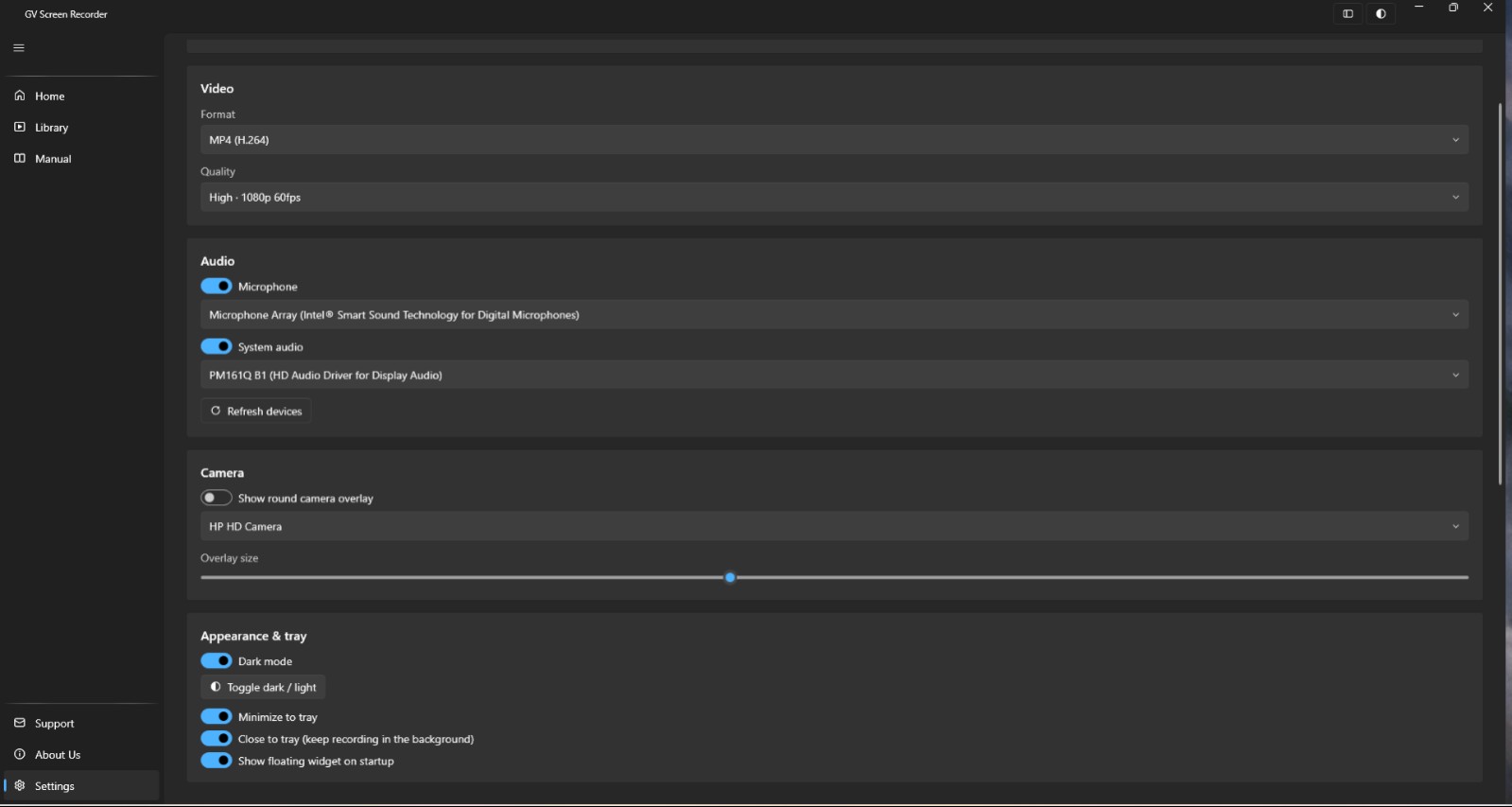
Task: Click the theme contrast icon in title bar
Action: (x=1382, y=13)
